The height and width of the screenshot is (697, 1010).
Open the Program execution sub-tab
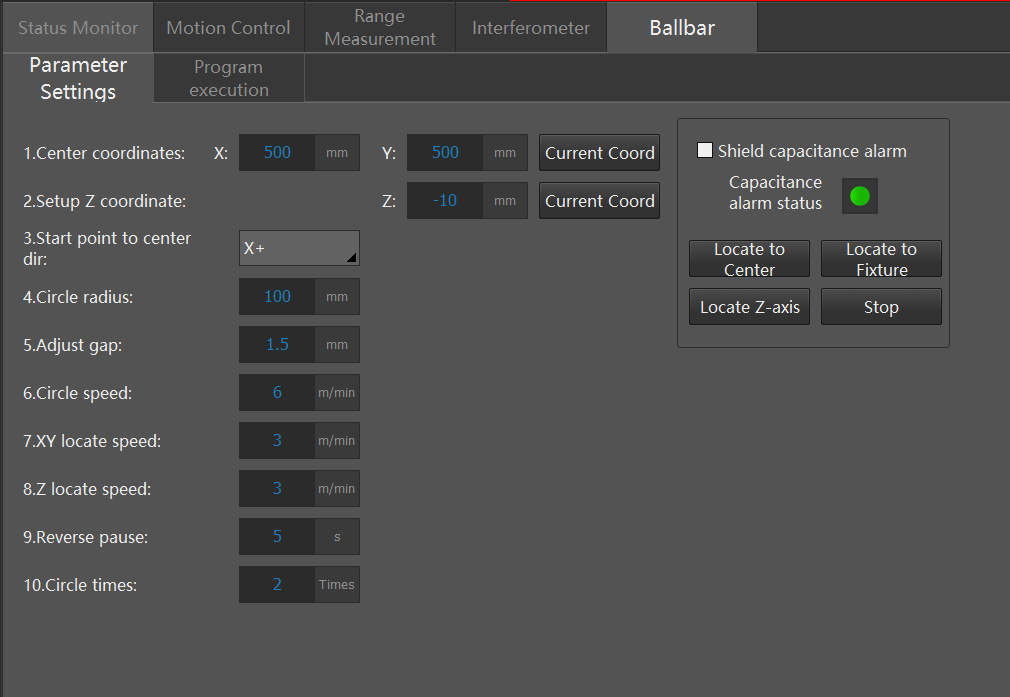[229, 78]
